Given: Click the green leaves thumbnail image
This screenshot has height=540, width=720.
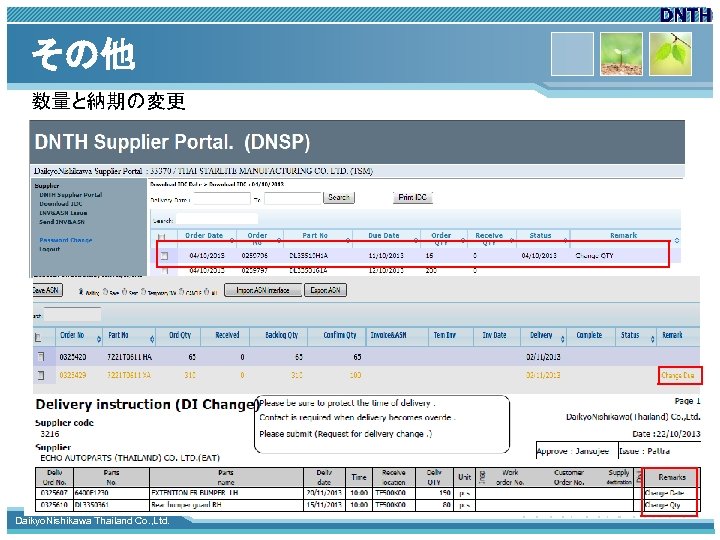Looking at the screenshot, I should point(670,54).
